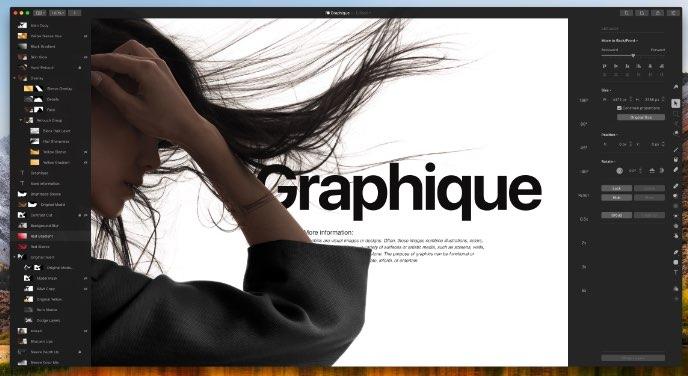Click the second alignment icon in Arrange panel
The height and width of the screenshot is (376, 688).
coord(616,66)
